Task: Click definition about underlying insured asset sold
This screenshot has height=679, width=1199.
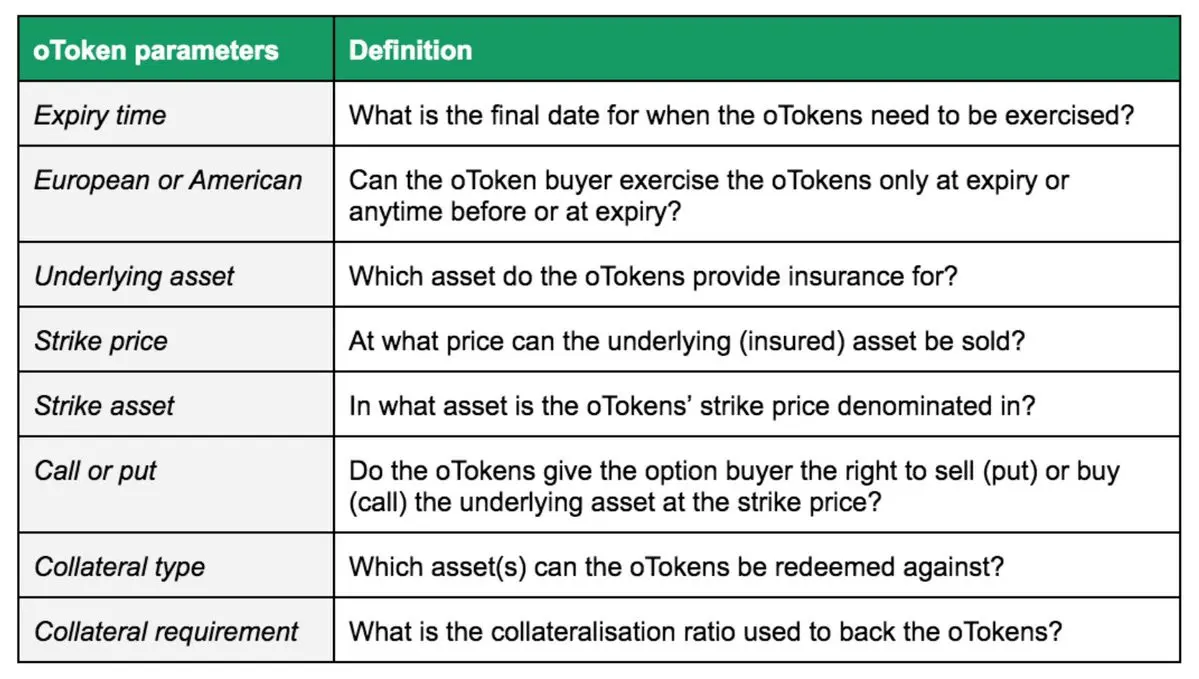Action: [x=686, y=341]
